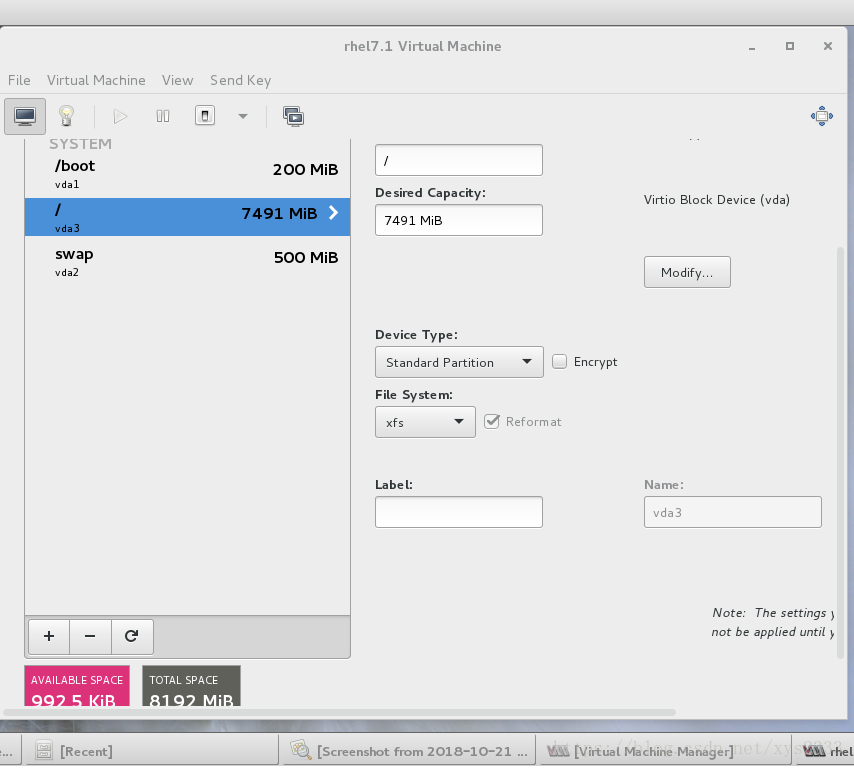The width and height of the screenshot is (854, 768).
Task: Remove the selected mount point
Action: point(90,636)
